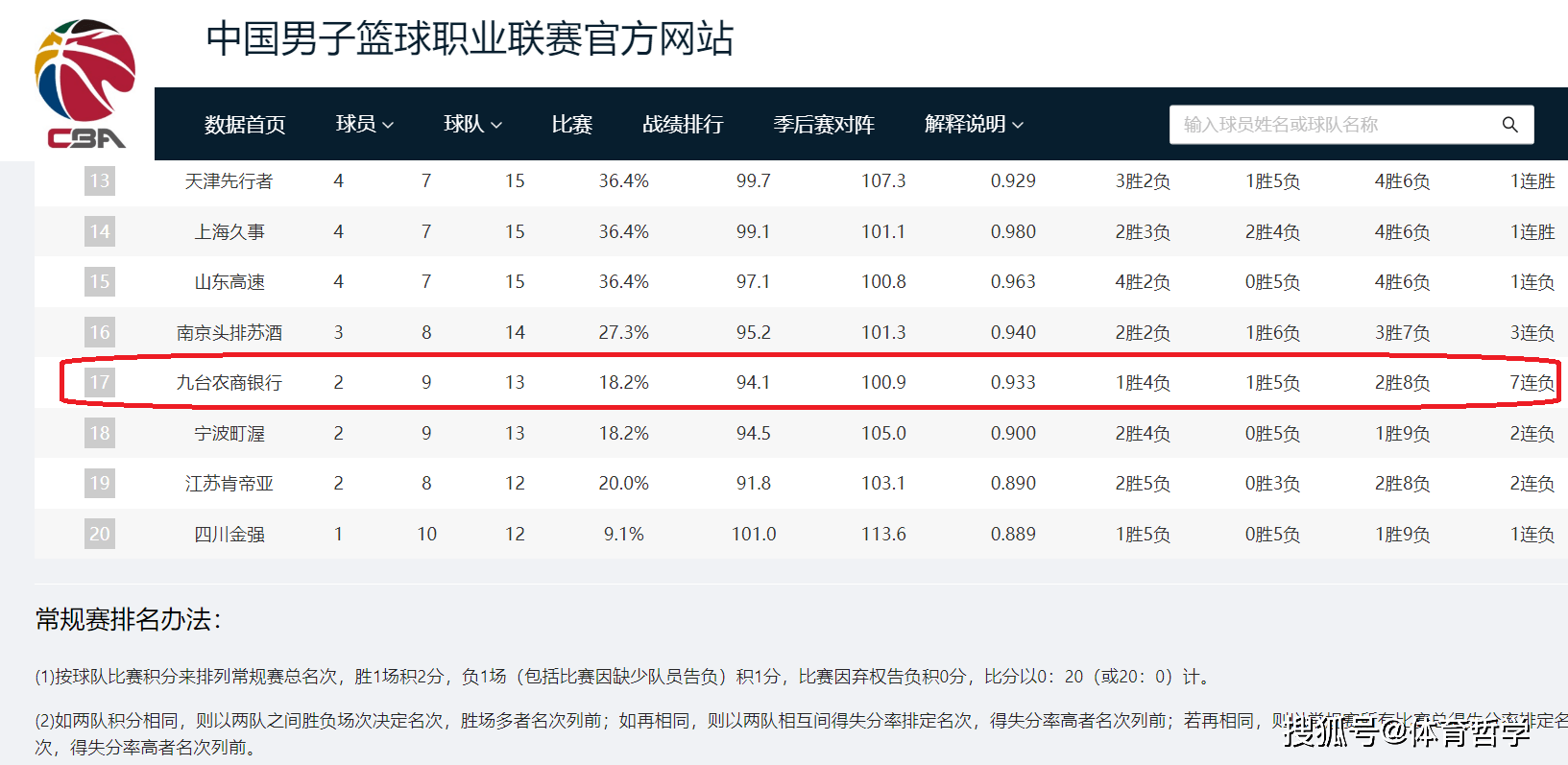Focus the player or team search field

(1351, 125)
